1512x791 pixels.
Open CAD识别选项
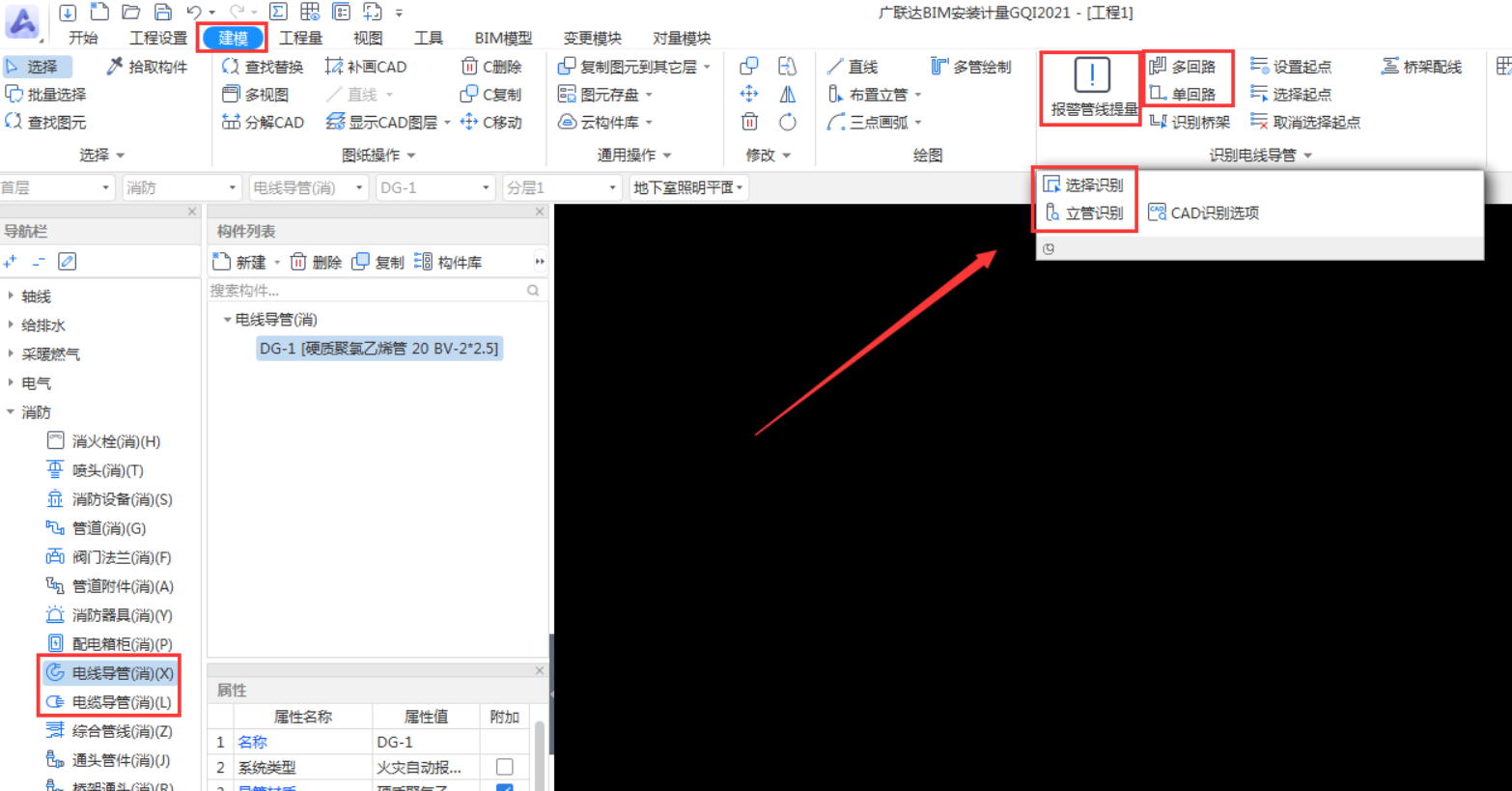tap(1204, 213)
